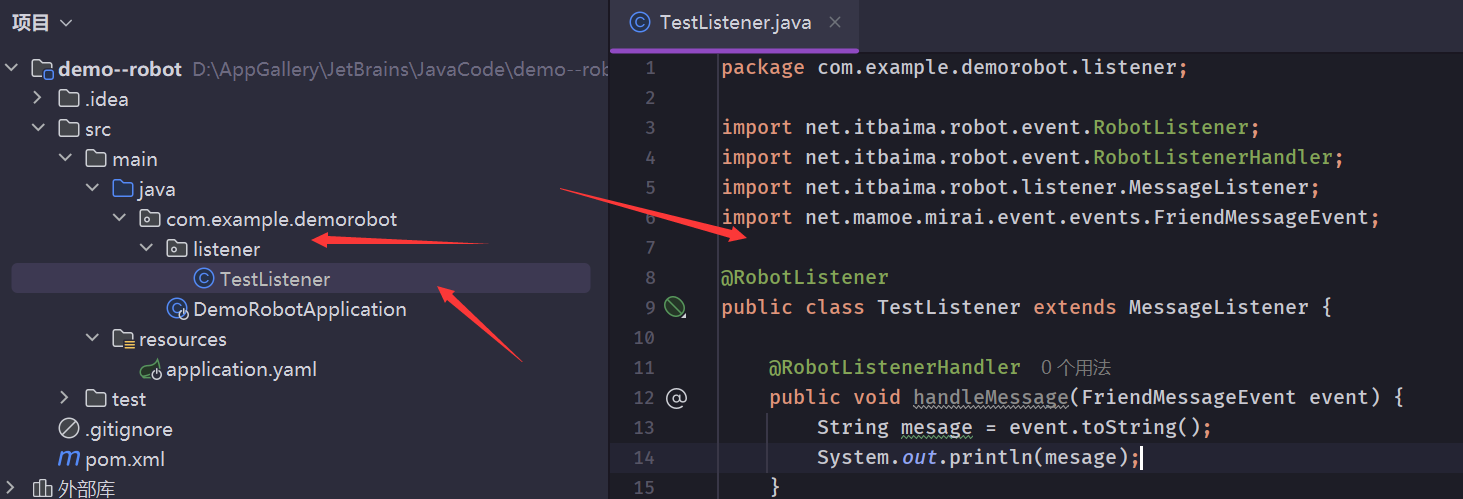
Task: Expand the .idea folder
Action: click(38, 99)
